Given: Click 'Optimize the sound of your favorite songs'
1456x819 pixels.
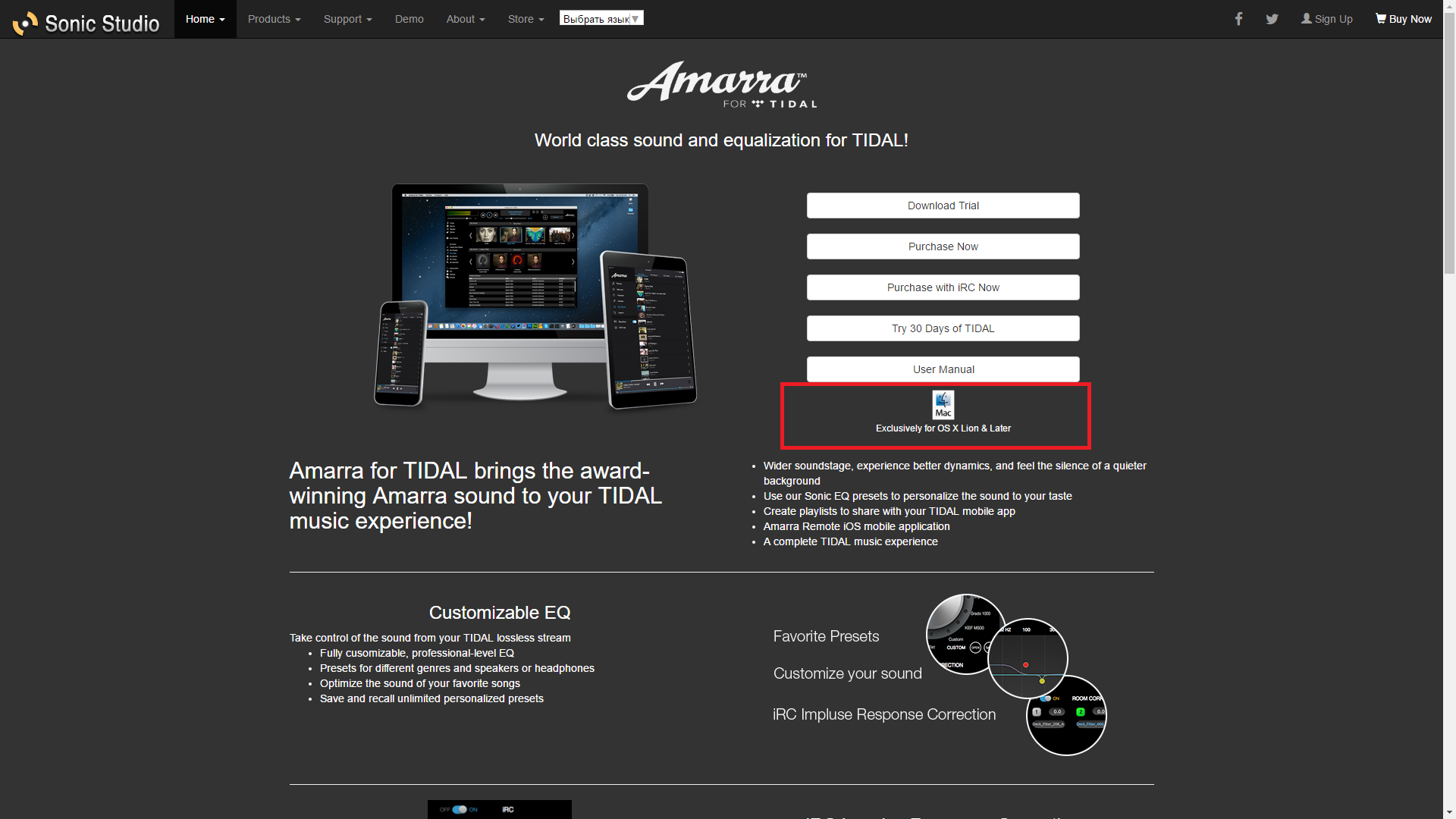Looking at the screenshot, I should pos(420,683).
